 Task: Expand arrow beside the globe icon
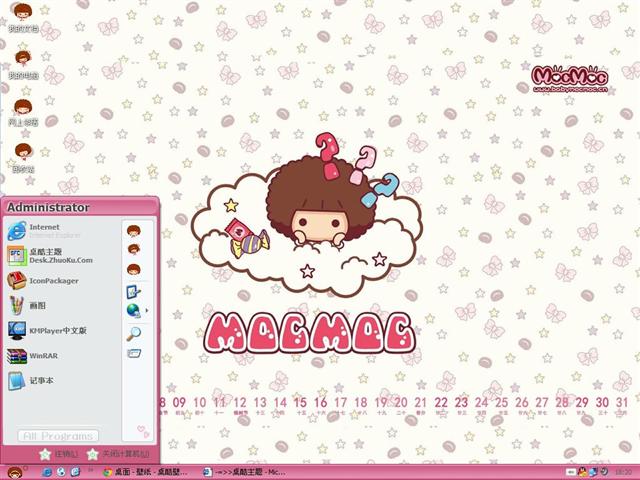click(x=147, y=311)
